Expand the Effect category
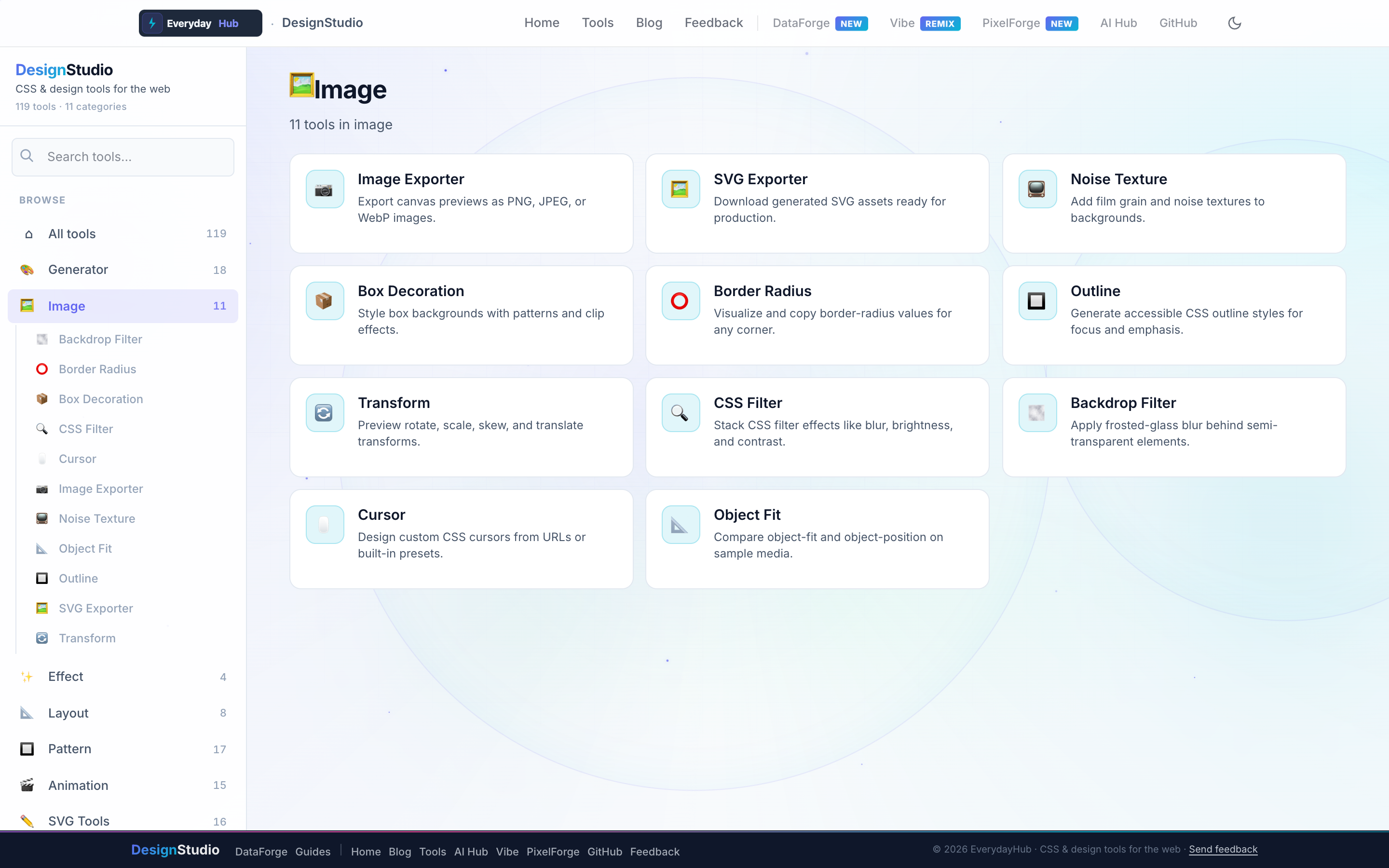Screen dimensions: 1389x868 (123, 677)
